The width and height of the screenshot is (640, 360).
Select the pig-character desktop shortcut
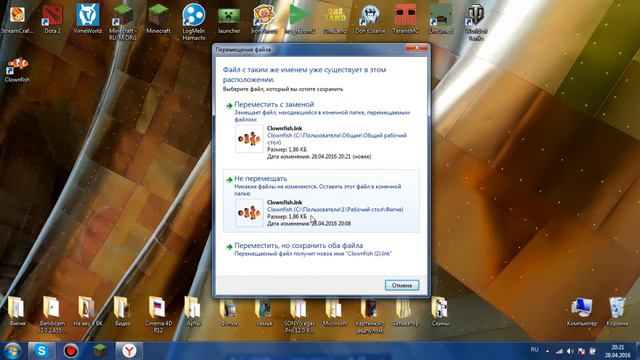coord(264,18)
